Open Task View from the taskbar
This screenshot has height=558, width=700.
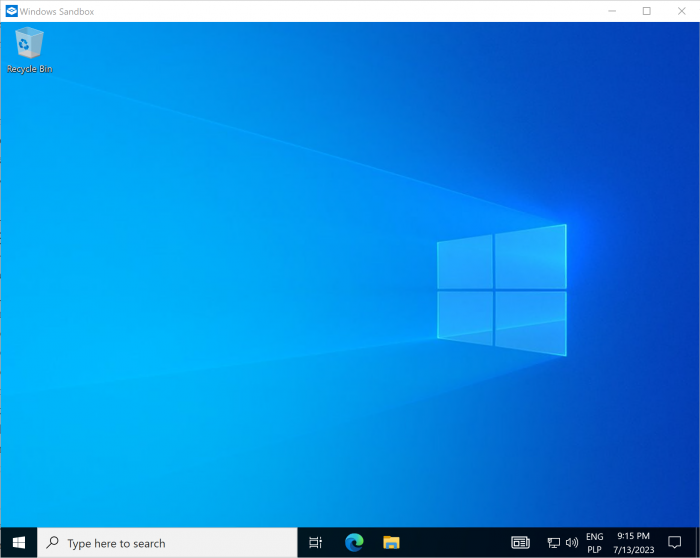click(x=315, y=543)
